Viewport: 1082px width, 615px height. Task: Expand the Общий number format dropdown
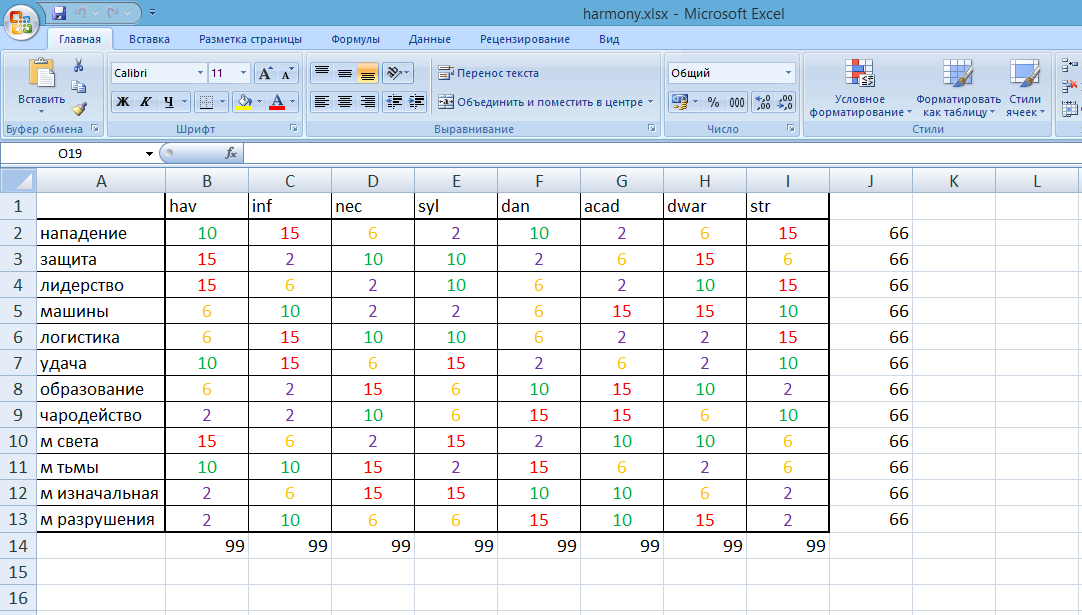(788, 73)
